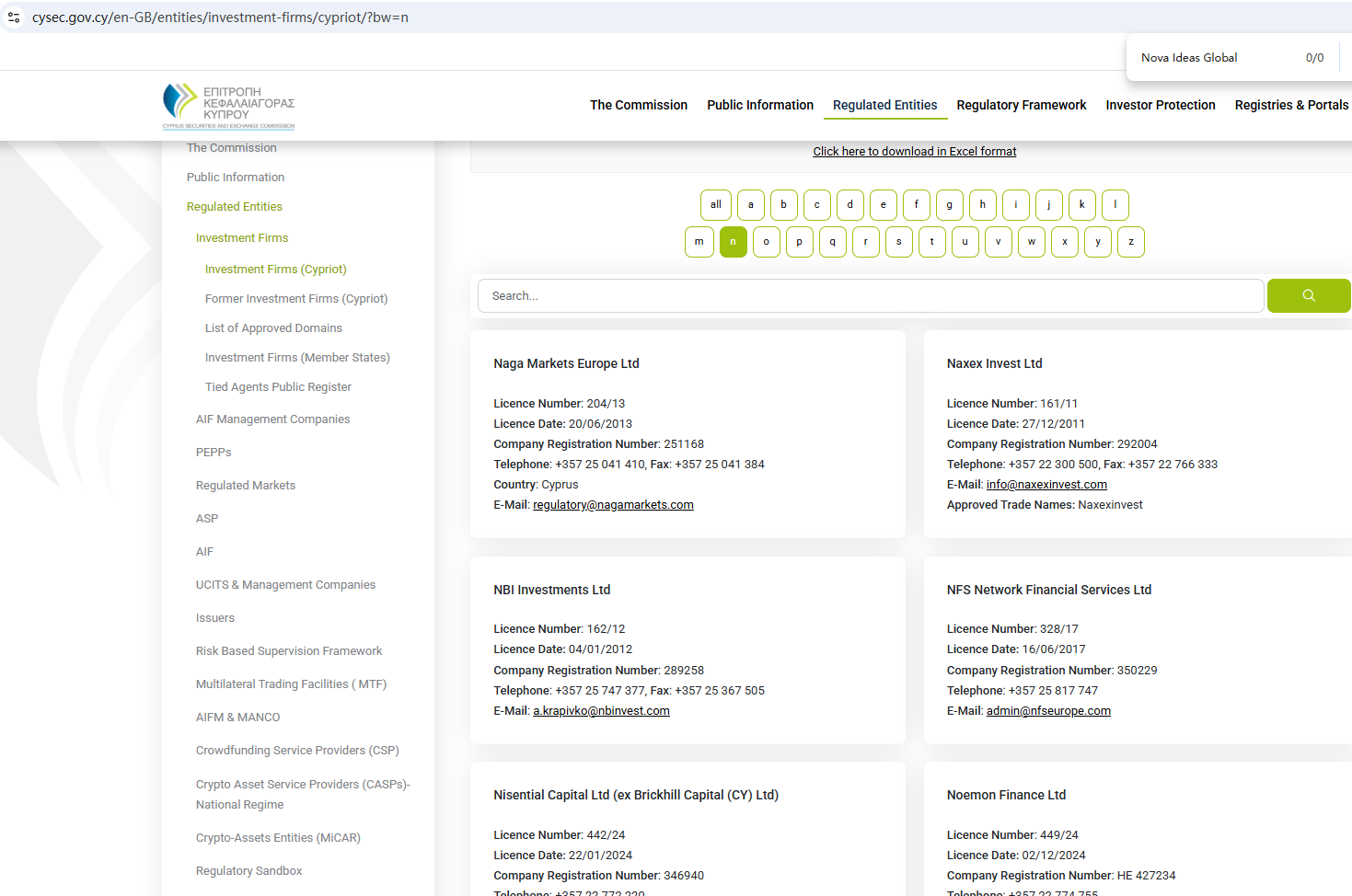
Task: Open The Commission top menu
Action: coord(638,106)
